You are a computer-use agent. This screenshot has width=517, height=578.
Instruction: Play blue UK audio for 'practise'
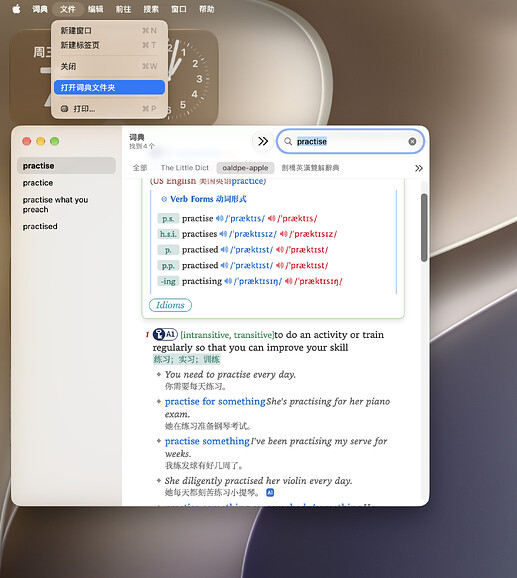tap(220, 219)
